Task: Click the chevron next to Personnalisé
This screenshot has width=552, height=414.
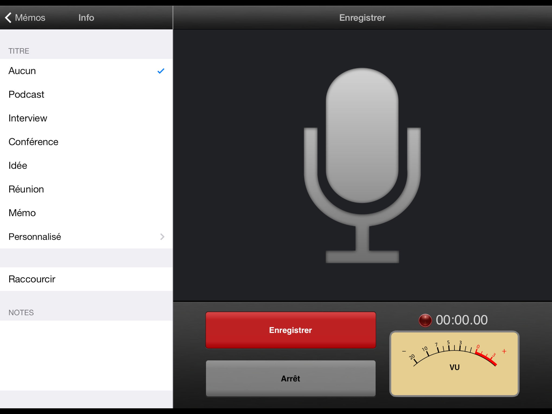Action: [x=162, y=237]
